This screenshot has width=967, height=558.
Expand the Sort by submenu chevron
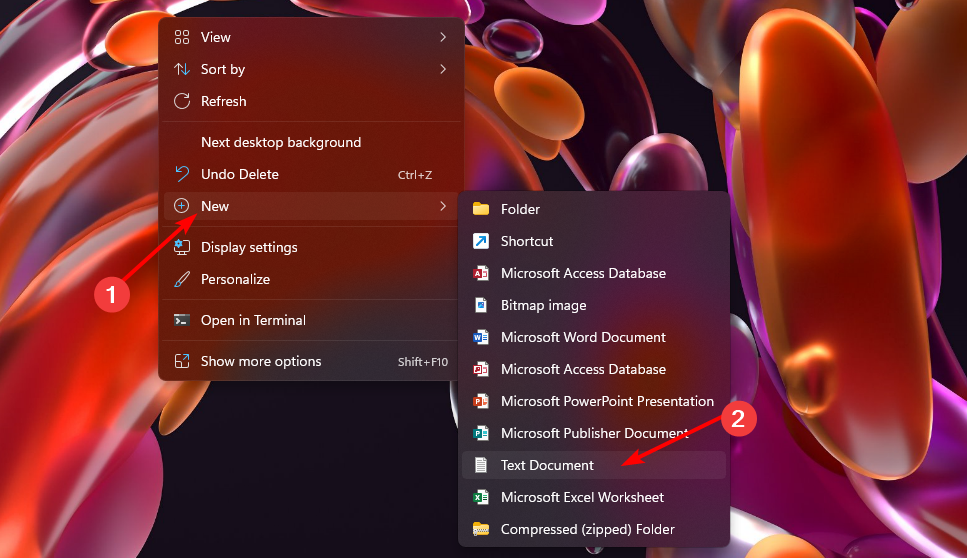[x=443, y=69]
